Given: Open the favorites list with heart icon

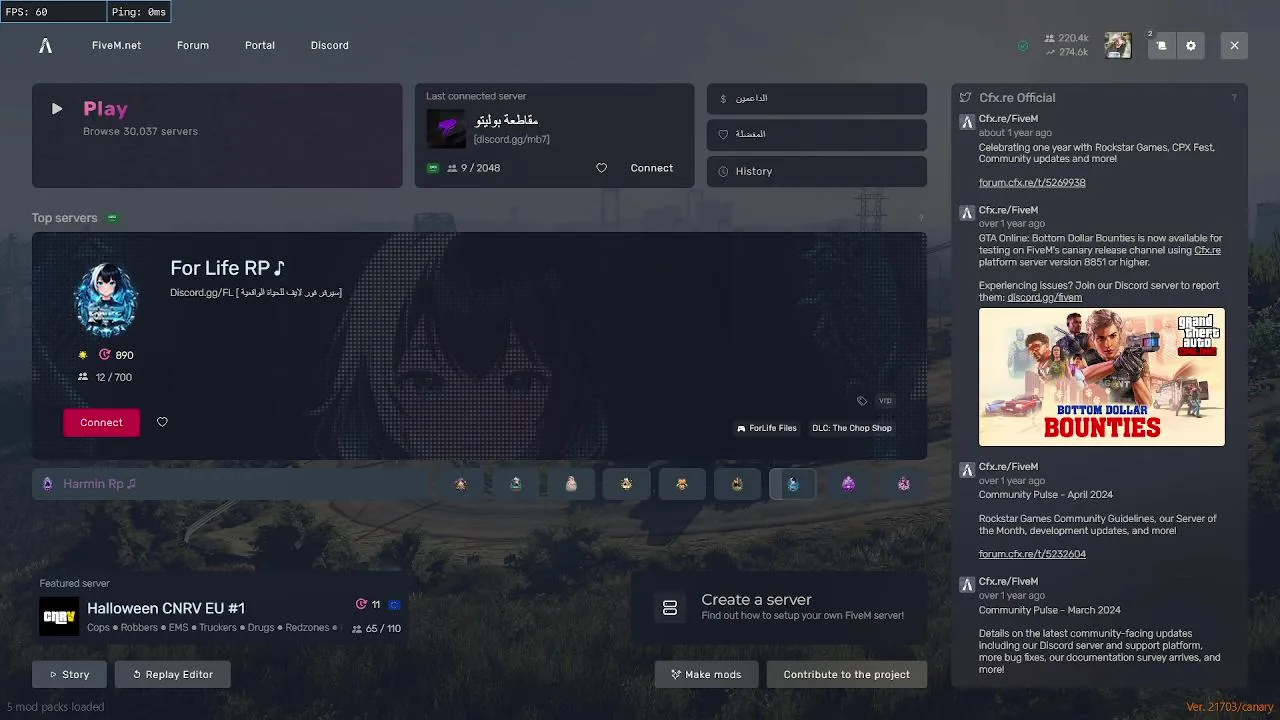Looking at the screenshot, I should (817, 134).
